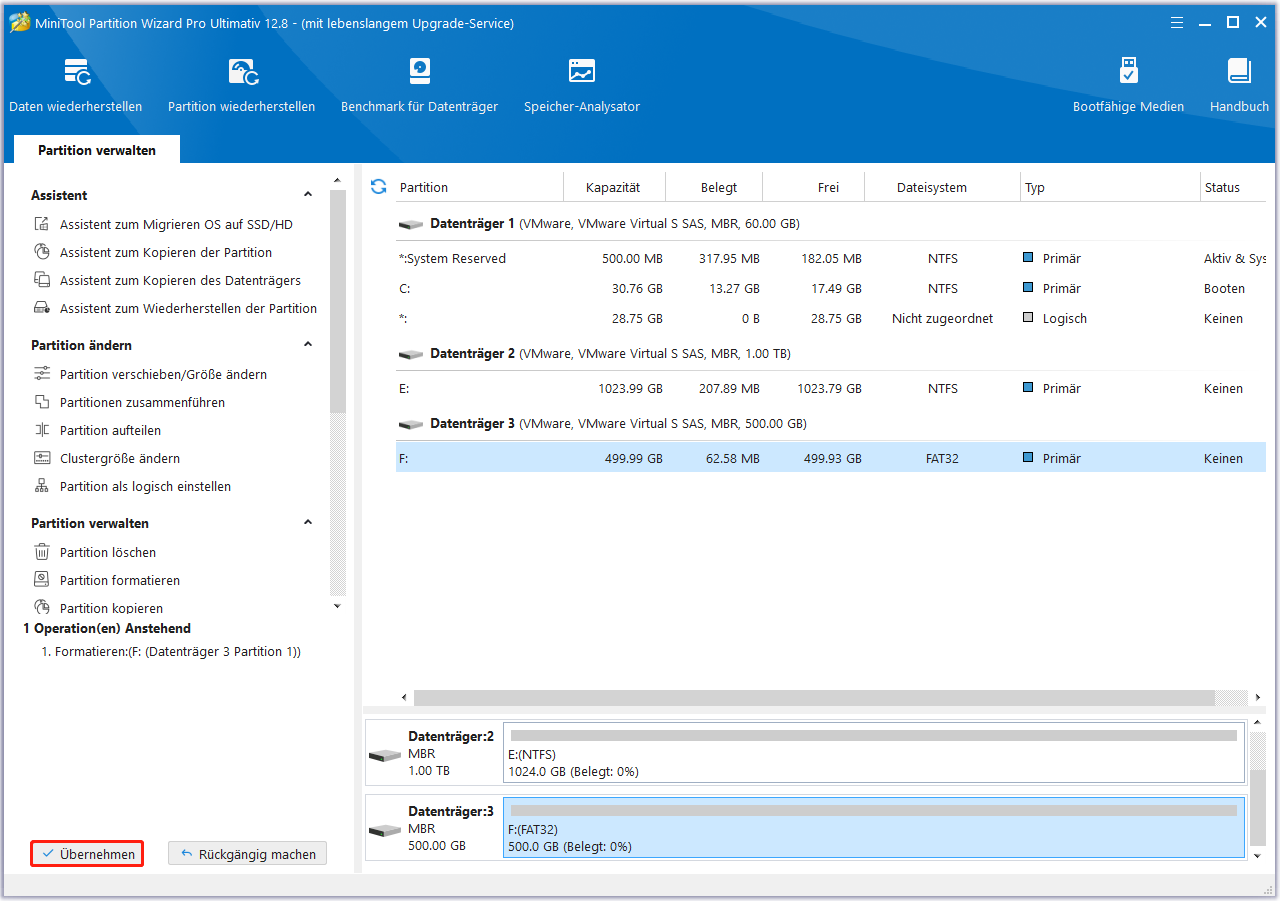Click FAT32 file system cell for F:
The image size is (1281, 903).
942,459
